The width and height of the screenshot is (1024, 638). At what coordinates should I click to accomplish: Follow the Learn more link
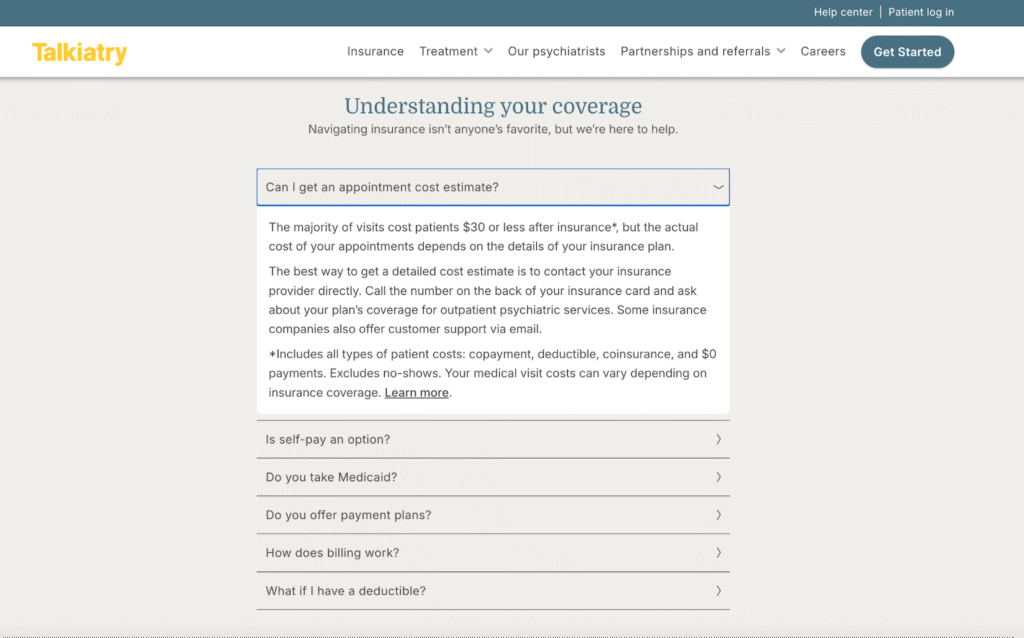[416, 393]
